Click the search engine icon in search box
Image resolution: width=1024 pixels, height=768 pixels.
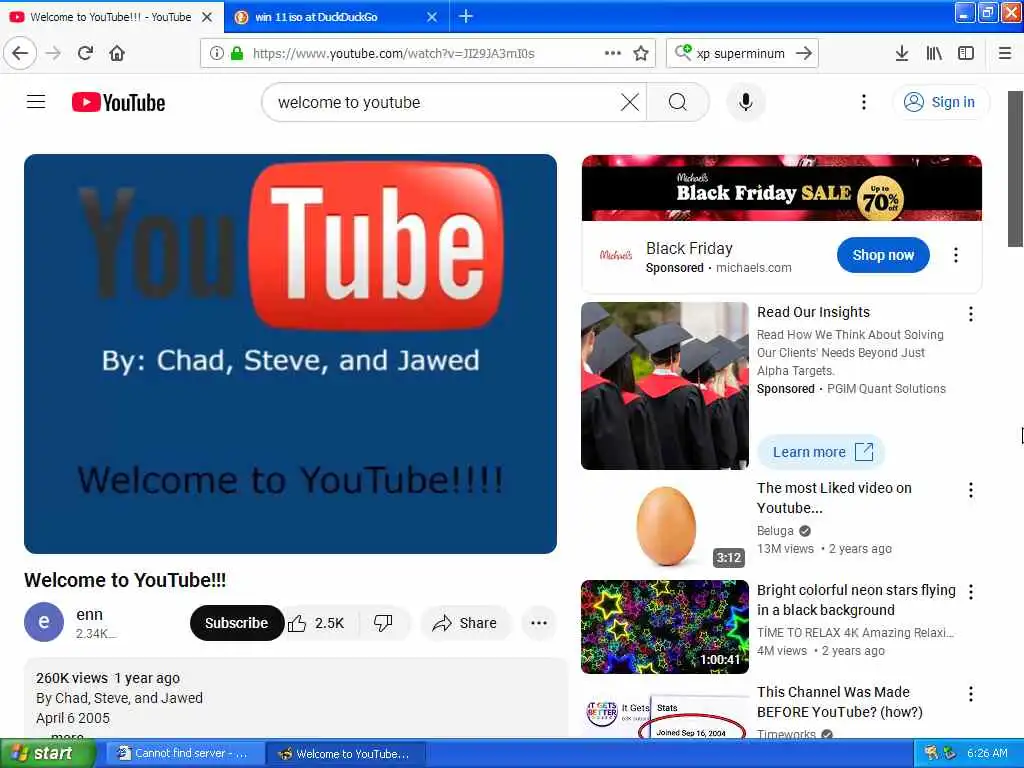(683, 52)
